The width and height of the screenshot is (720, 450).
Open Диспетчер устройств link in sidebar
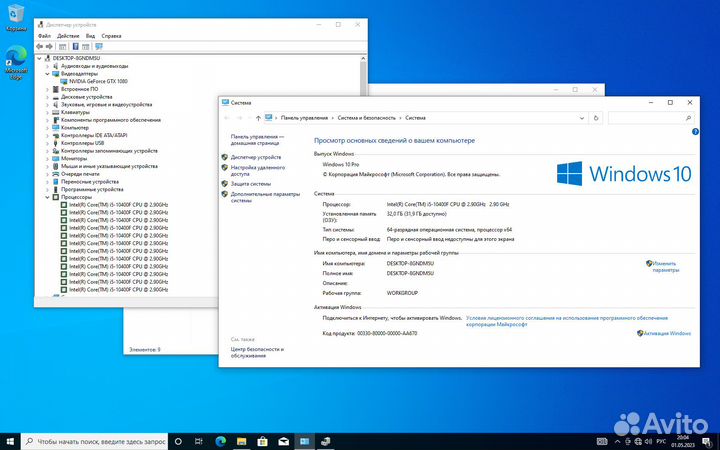tap(256, 157)
